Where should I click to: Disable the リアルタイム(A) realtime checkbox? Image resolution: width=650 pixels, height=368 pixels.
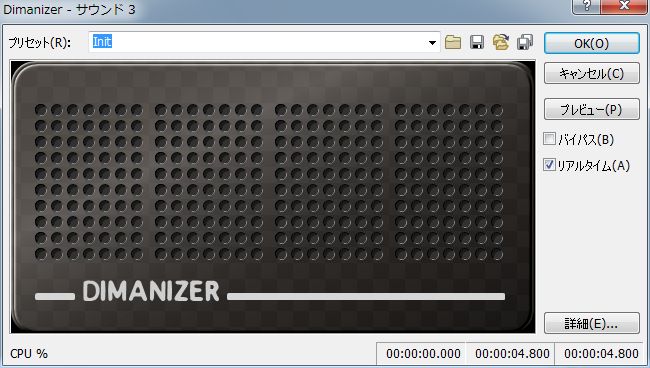coord(549,165)
